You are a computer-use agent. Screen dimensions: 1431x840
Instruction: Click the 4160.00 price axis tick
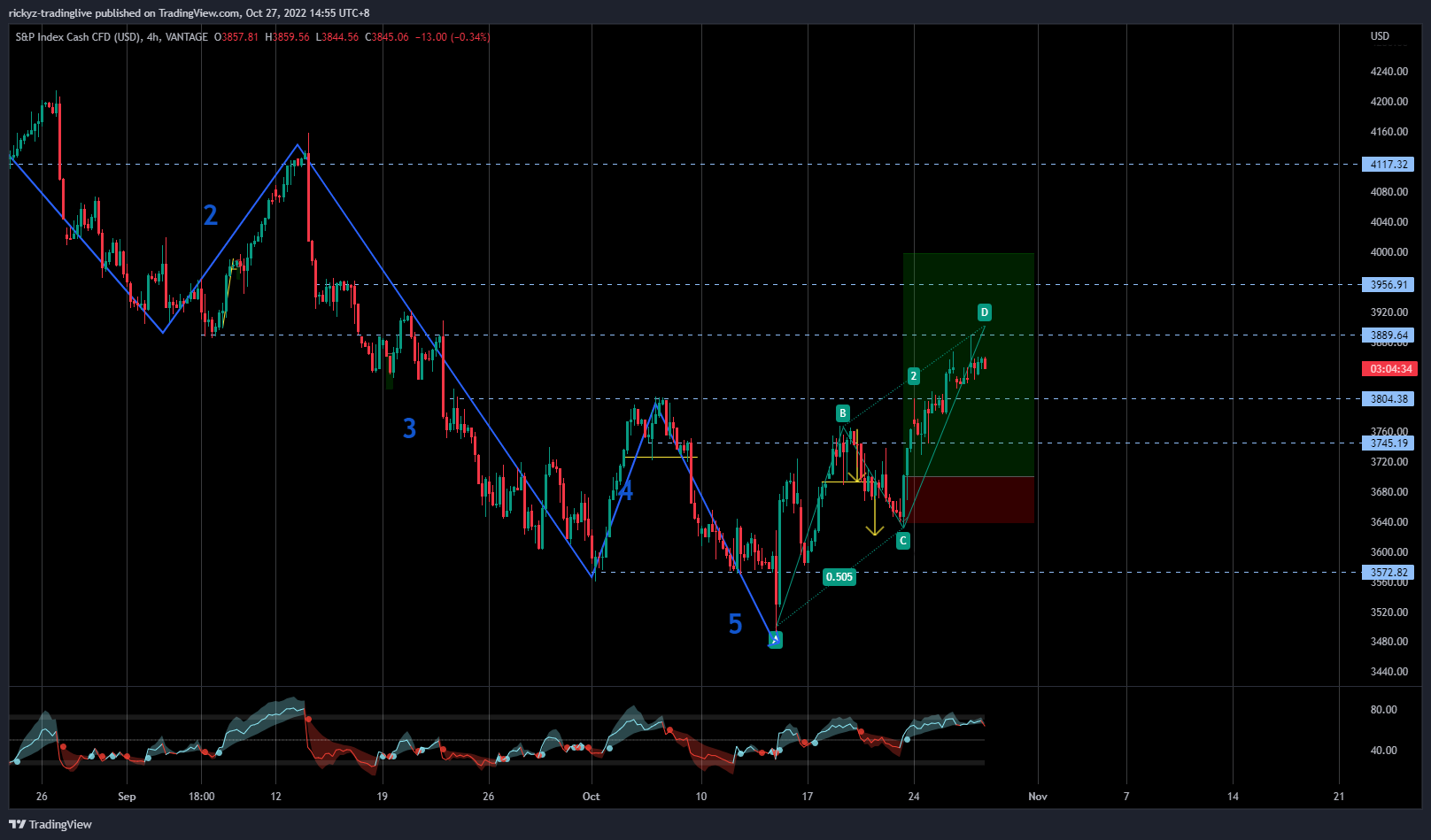1389,132
